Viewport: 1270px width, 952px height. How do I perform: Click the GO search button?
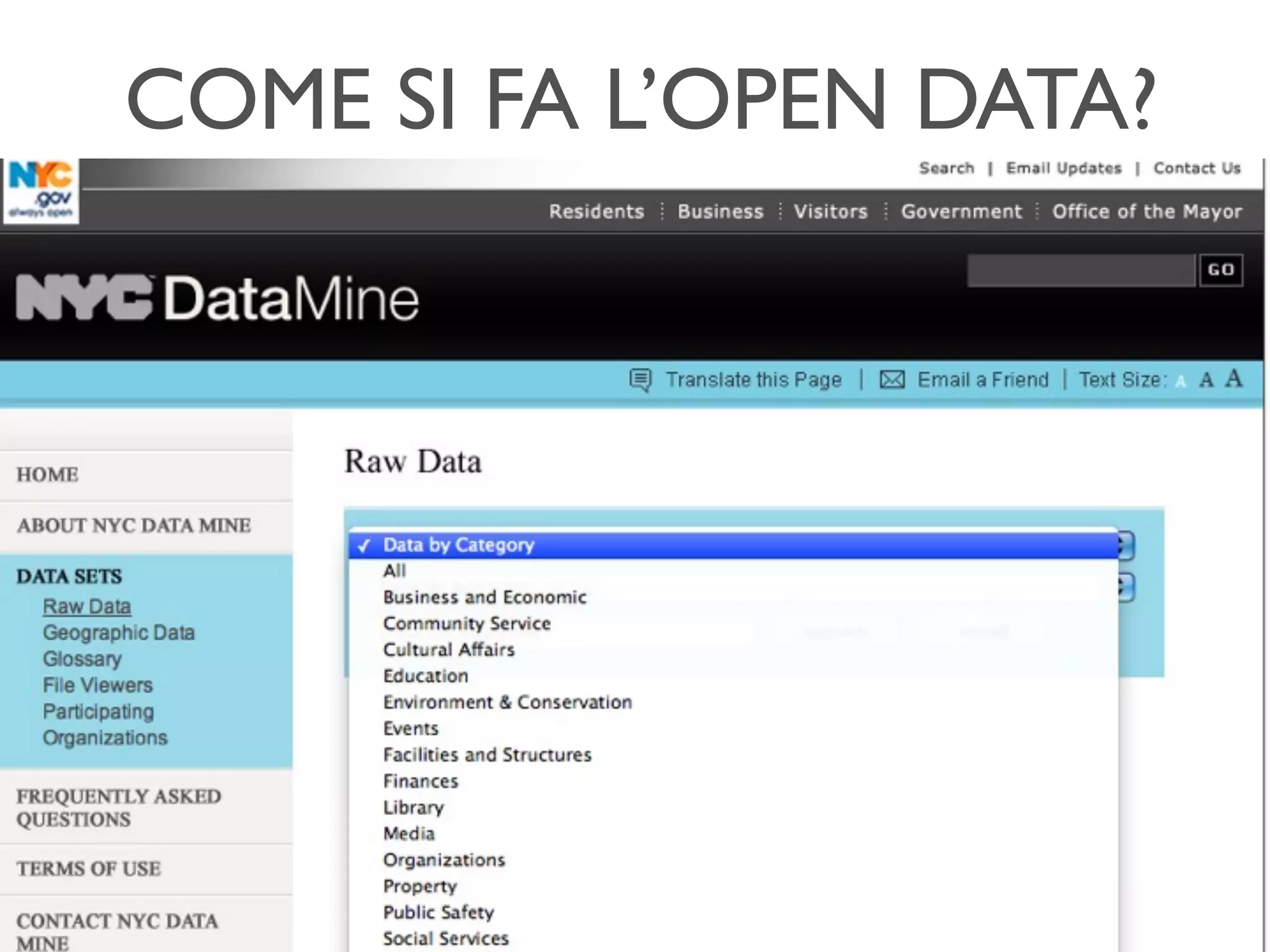tap(1221, 270)
